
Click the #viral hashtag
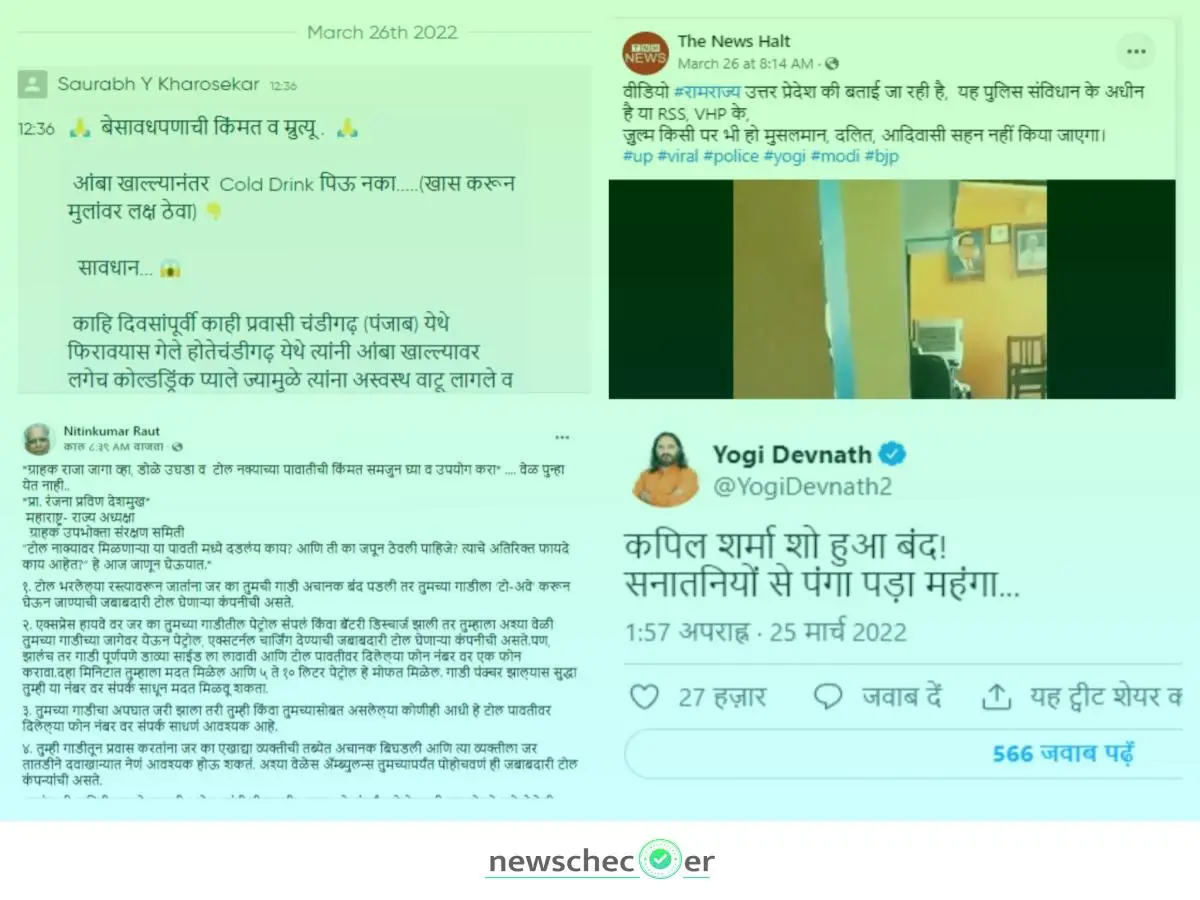click(680, 156)
